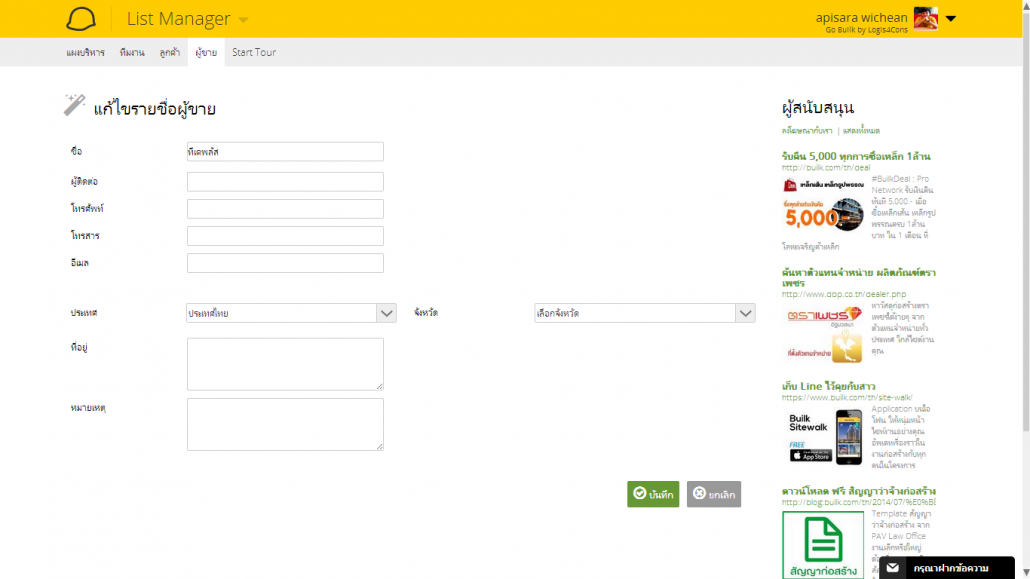
Task: Click the envelope icon in message widget
Action: click(x=893, y=568)
